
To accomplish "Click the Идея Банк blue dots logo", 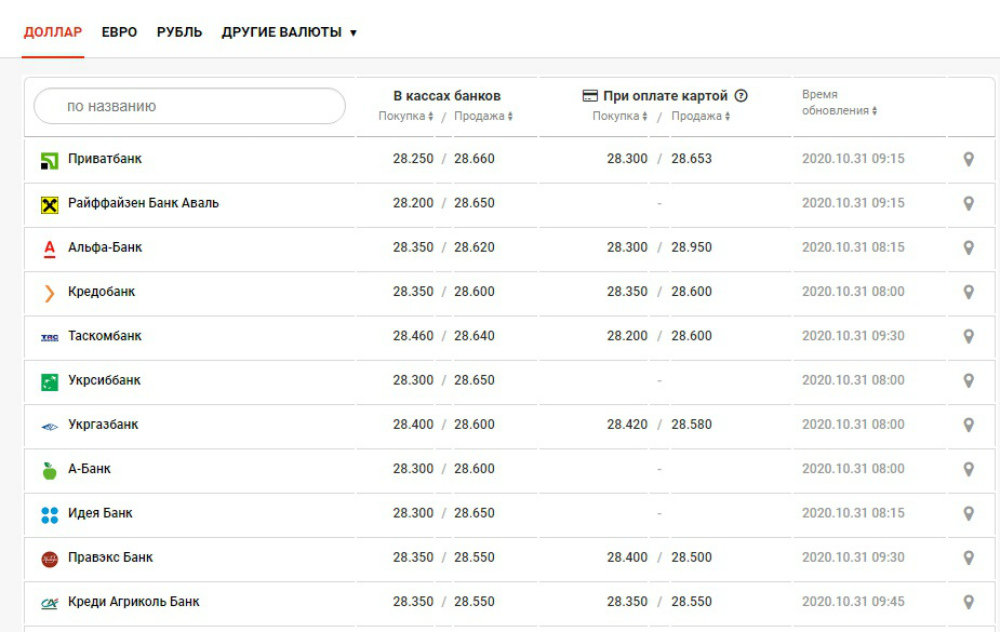I will coord(49,515).
